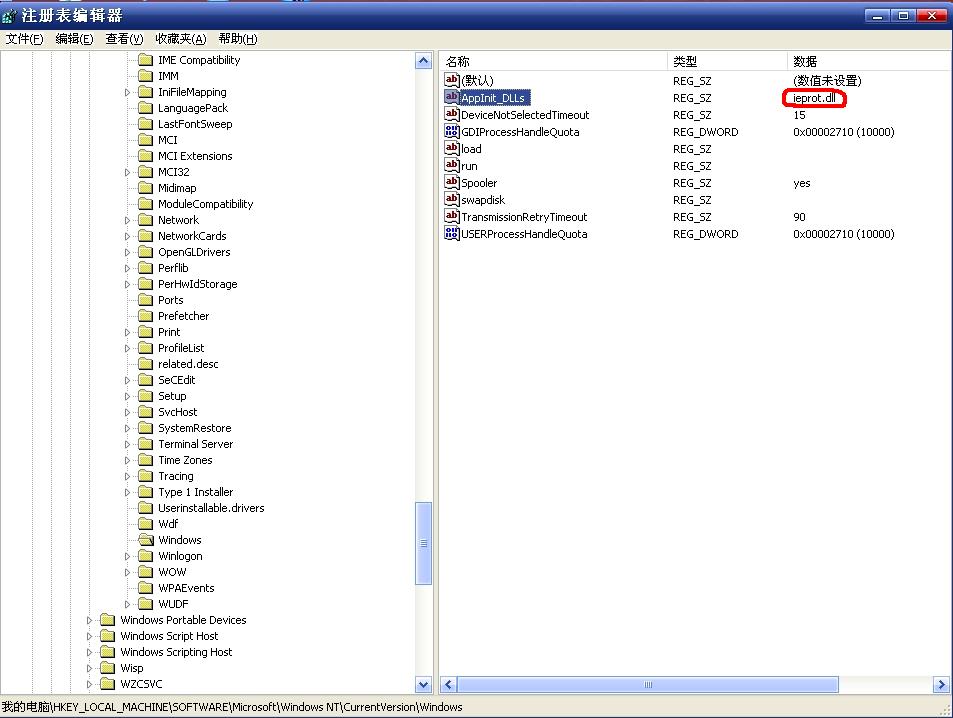The width and height of the screenshot is (953, 718).
Task: Expand the SystemRestore key
Action: point(127,428)
